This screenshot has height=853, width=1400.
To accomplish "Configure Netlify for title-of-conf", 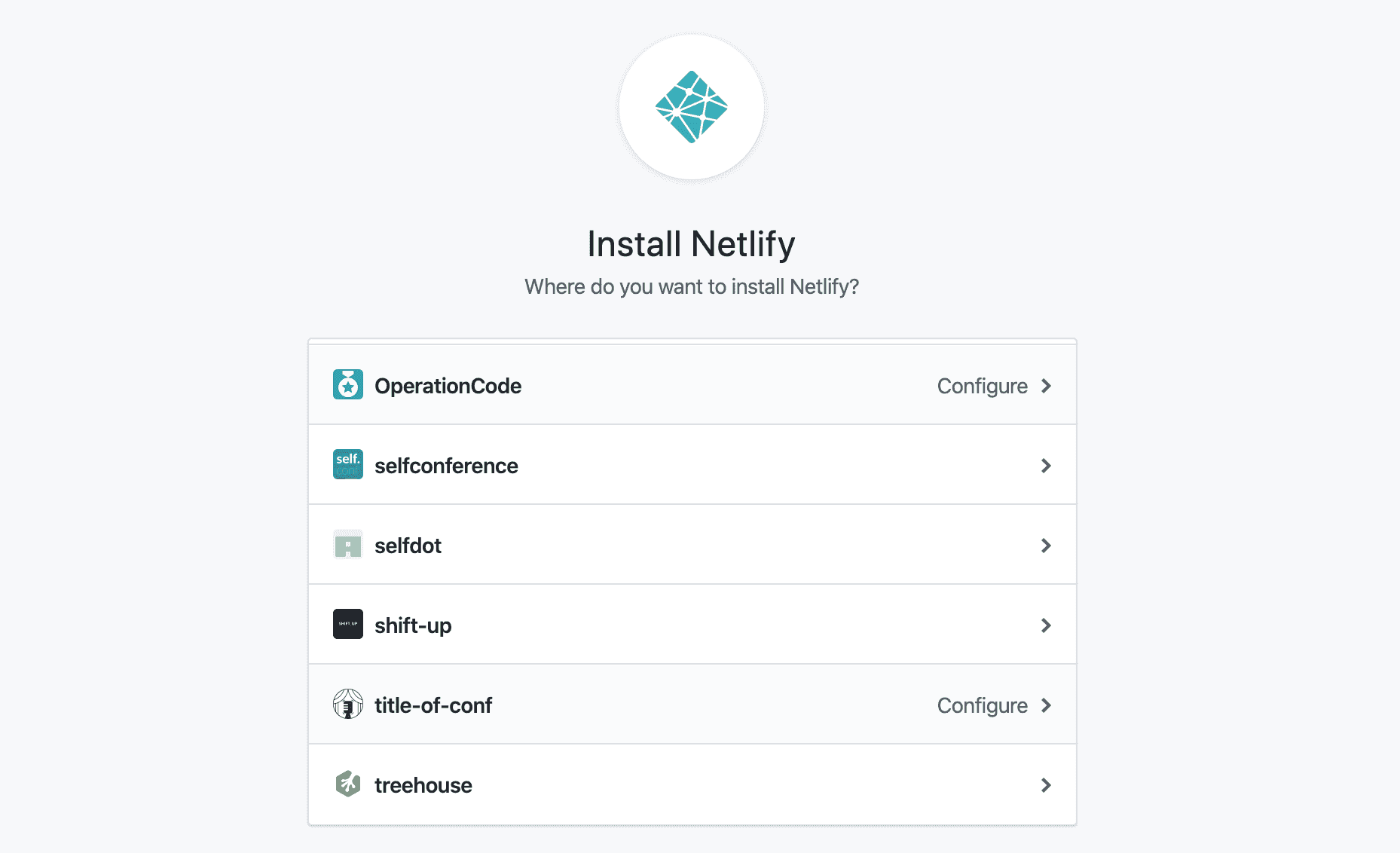I will tap(982, 705).
